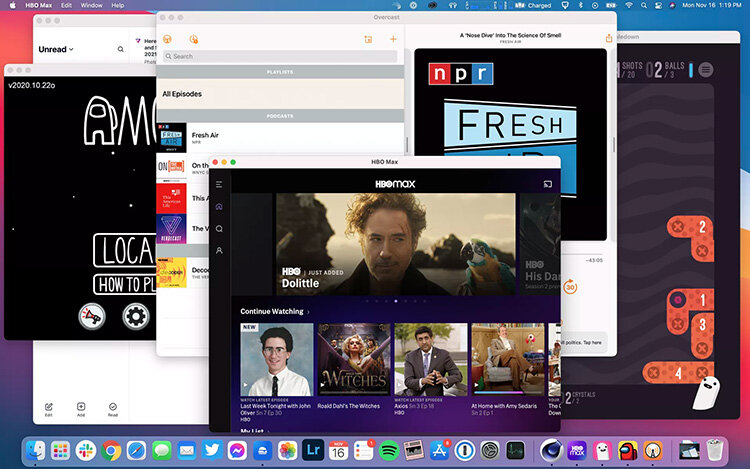This screenshot has height=469, width=750.
Task: Open the Window menu
Action: [91, 5]
